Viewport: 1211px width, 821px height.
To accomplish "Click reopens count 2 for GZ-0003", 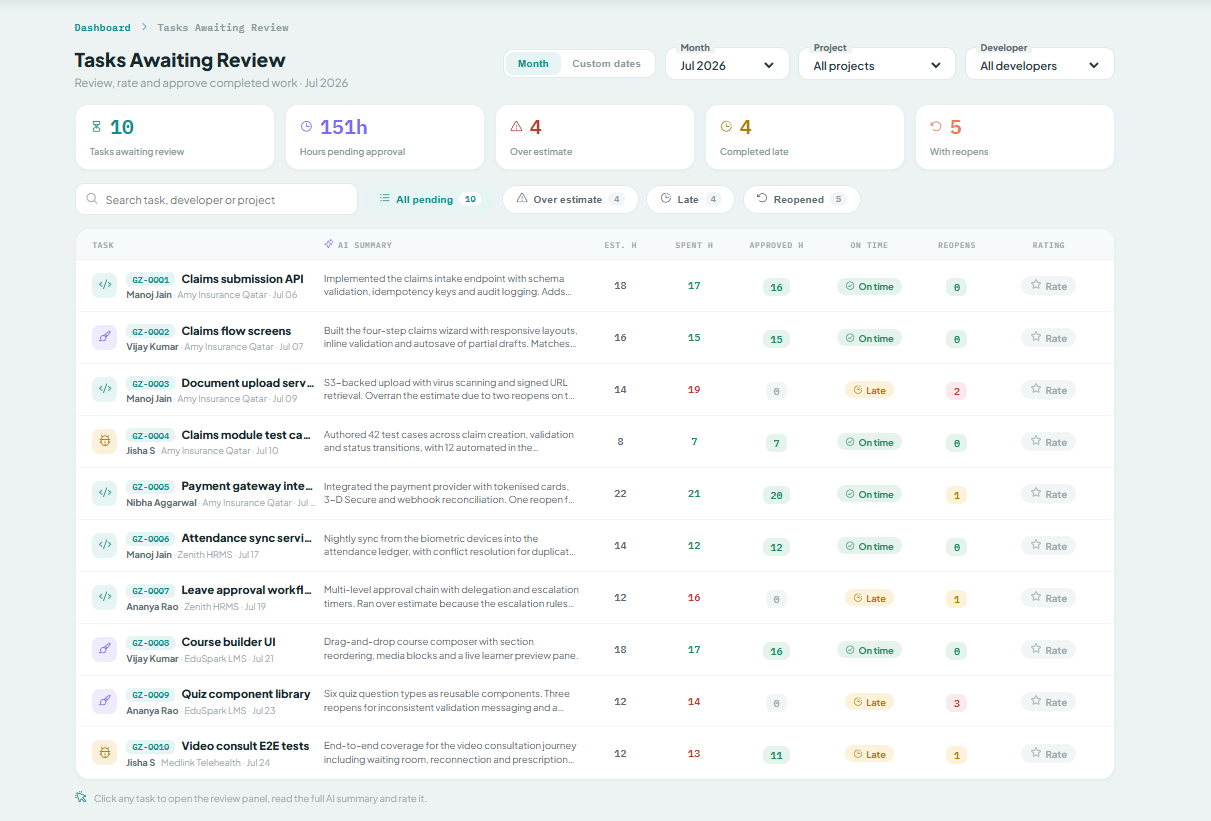I will 956,391.
